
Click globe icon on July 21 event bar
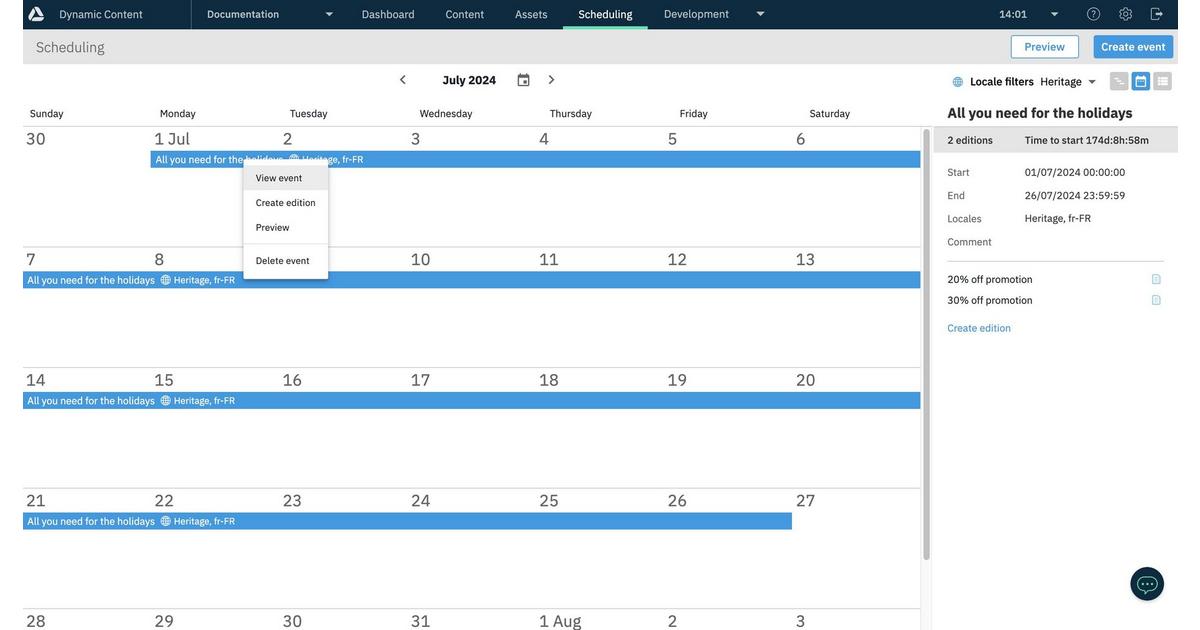point(166,521)
